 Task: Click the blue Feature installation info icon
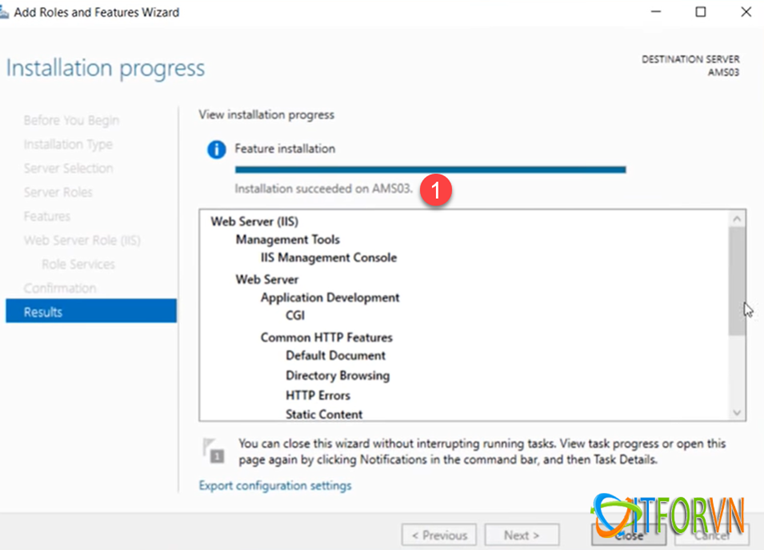coord(215,150)
